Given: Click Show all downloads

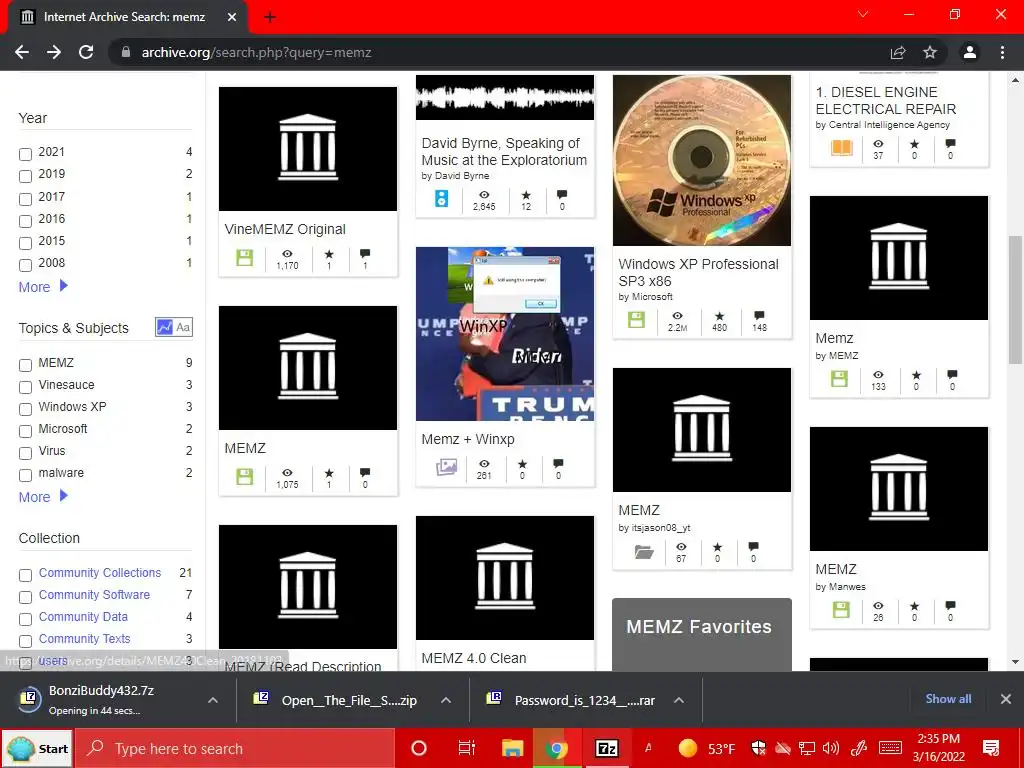Looking at the screenshot, I should [x=948, y=699].
